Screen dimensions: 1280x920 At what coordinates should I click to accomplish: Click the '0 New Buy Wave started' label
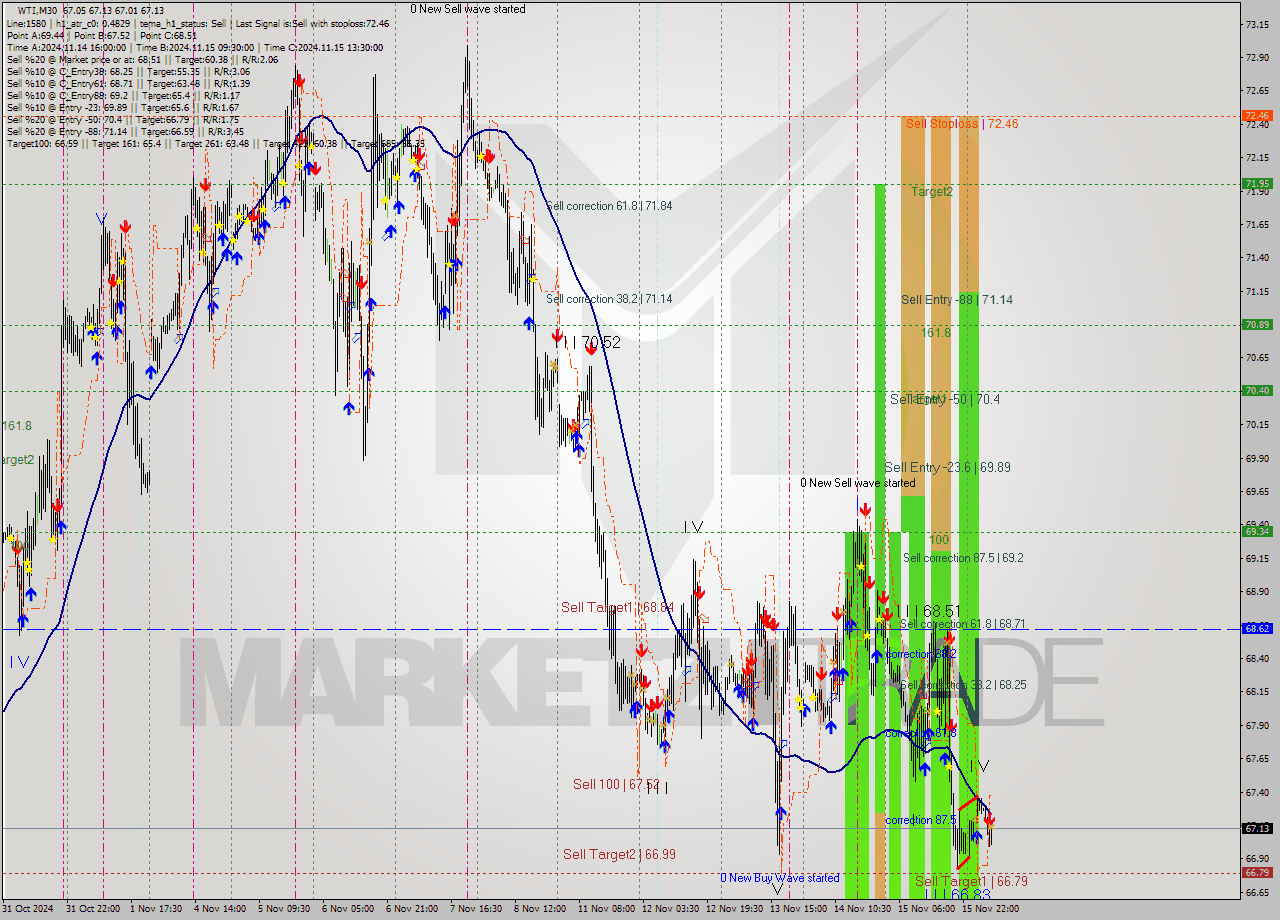(780, 878)
